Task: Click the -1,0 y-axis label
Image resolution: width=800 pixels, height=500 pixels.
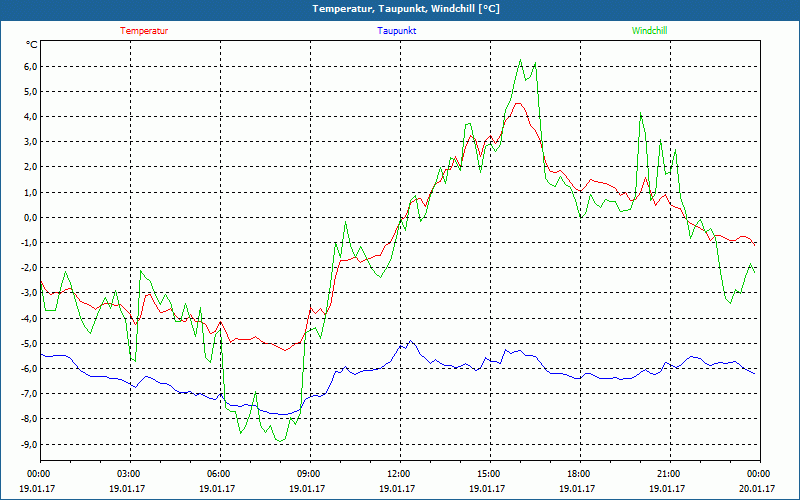Action: tap(29, 243)
